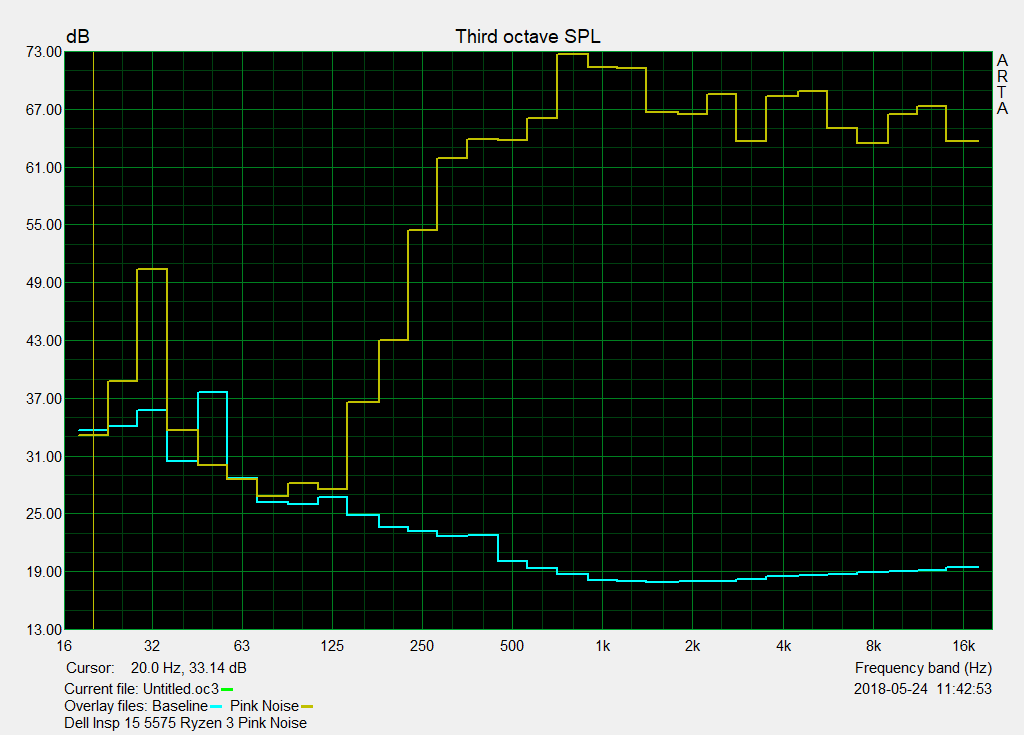Click the 63 Hz frequency axis label

pyautogui.click(x=242, y=646)
